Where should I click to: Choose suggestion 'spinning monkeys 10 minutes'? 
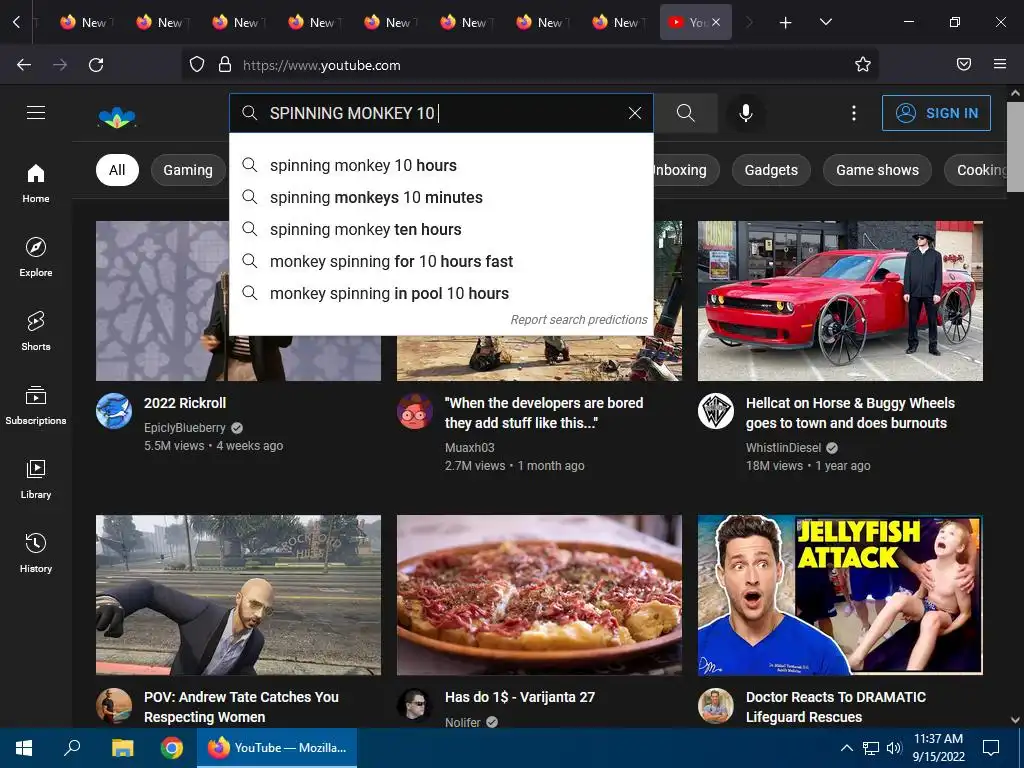click(441, 197)
